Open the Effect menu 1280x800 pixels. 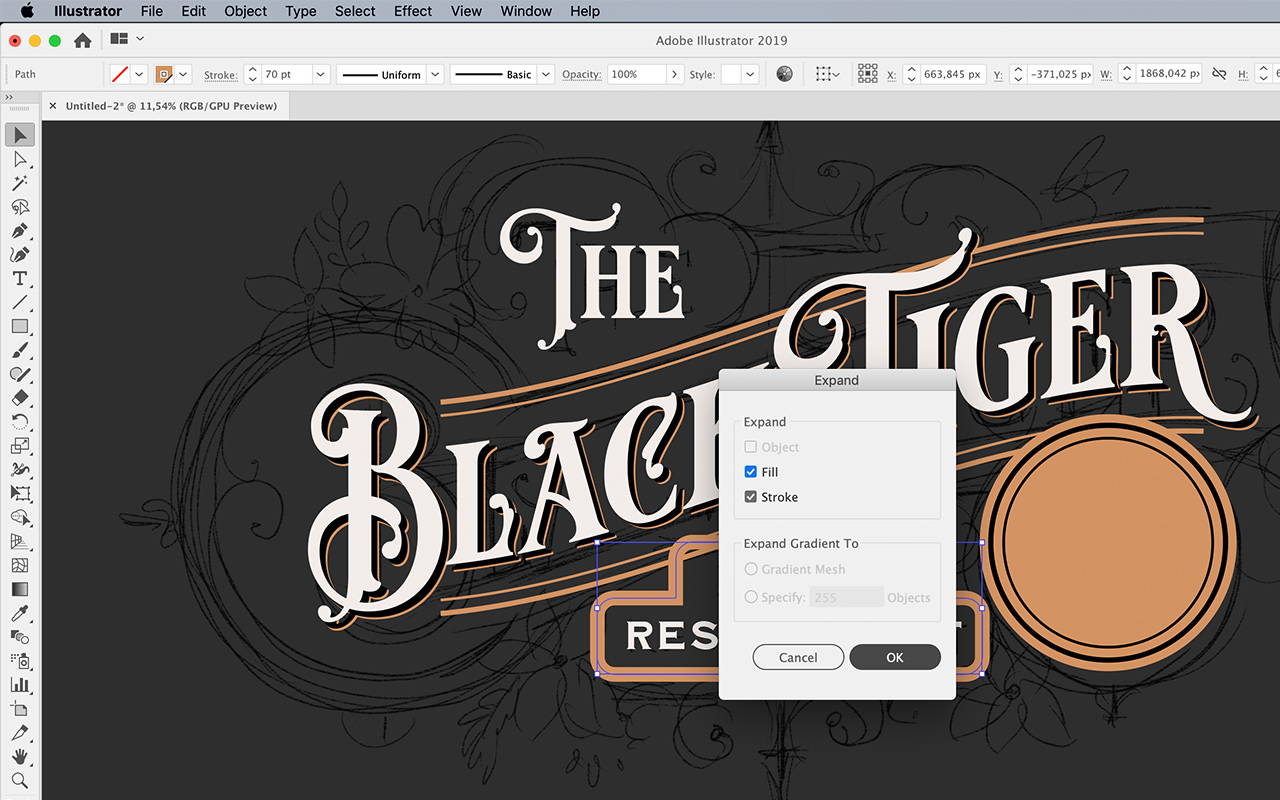413,11
